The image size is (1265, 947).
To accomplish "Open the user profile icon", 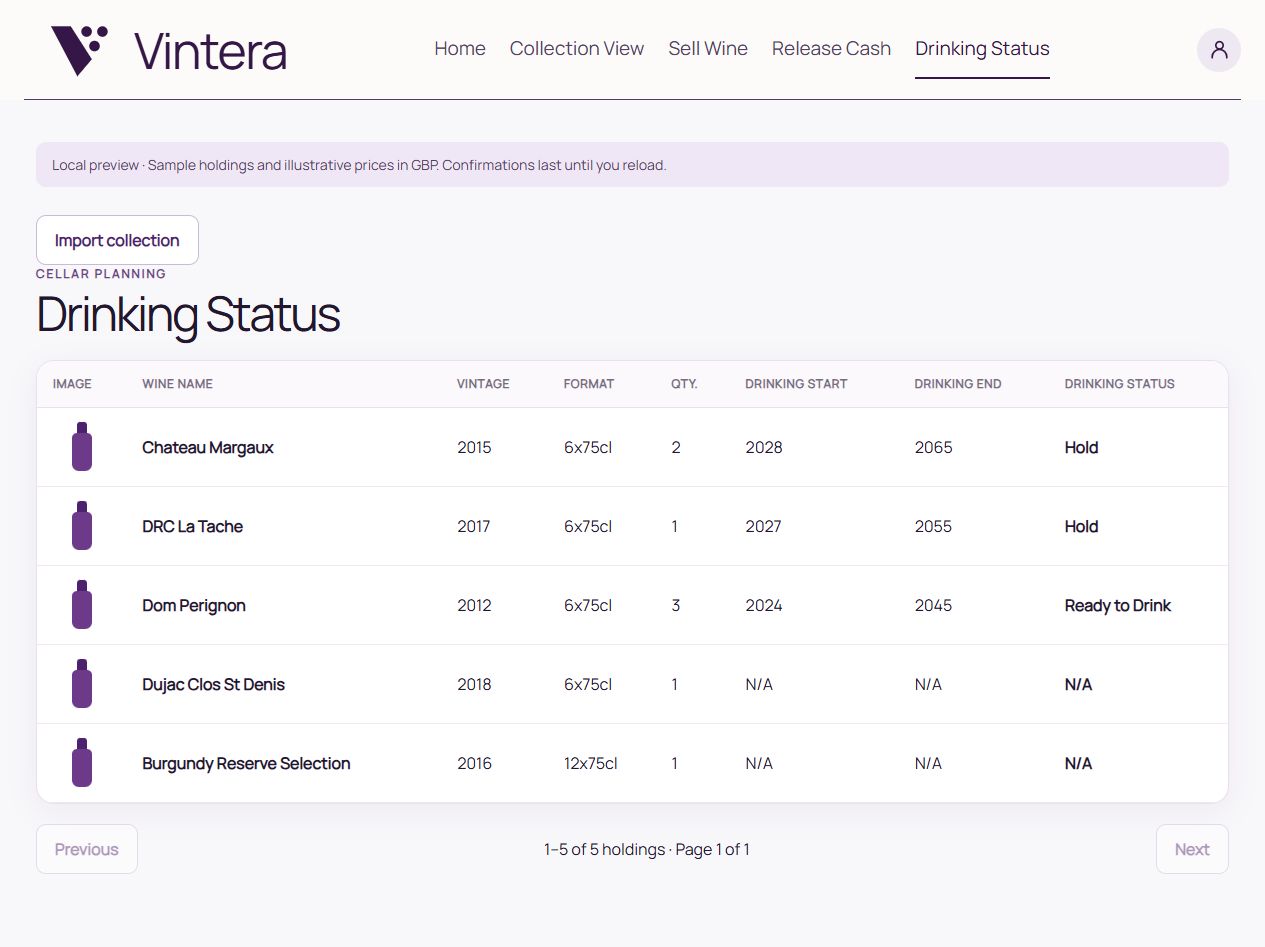I will pos(1218,50).
